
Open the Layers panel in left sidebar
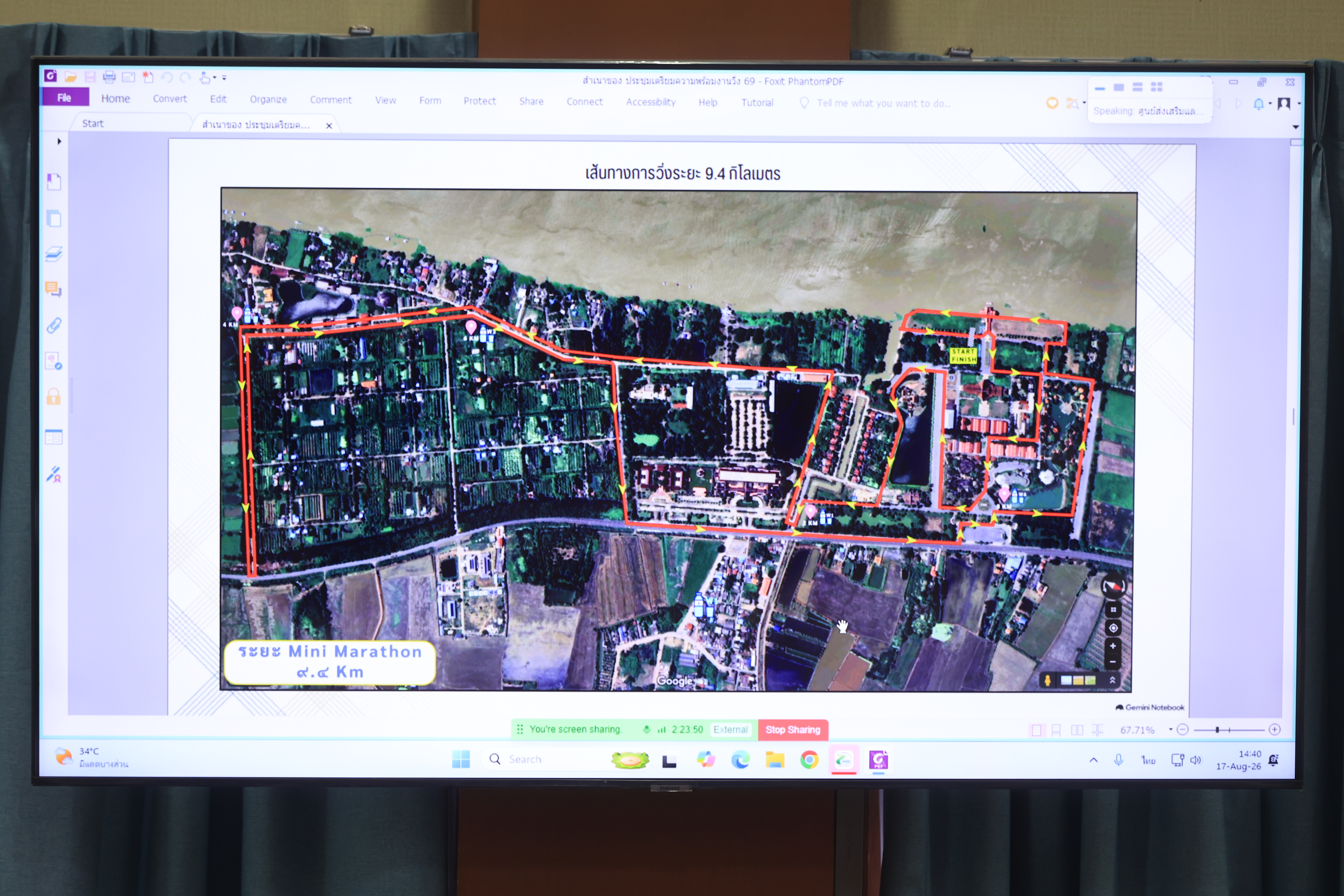pos(54,254)
